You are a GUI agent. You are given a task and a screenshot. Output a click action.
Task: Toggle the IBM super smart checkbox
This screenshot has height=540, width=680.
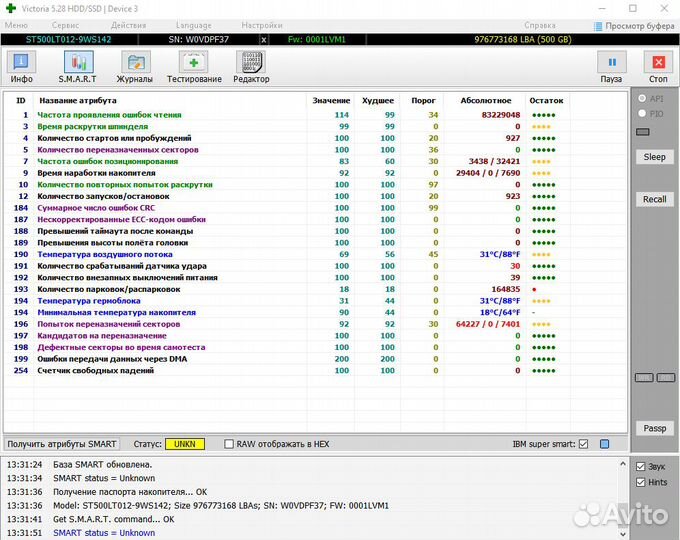[583, 444]
